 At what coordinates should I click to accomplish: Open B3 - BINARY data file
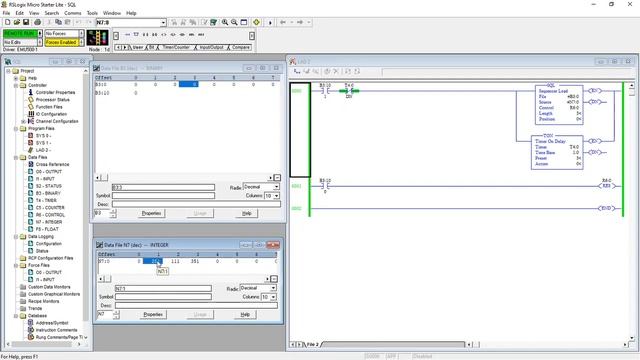(x=48, y=193)
